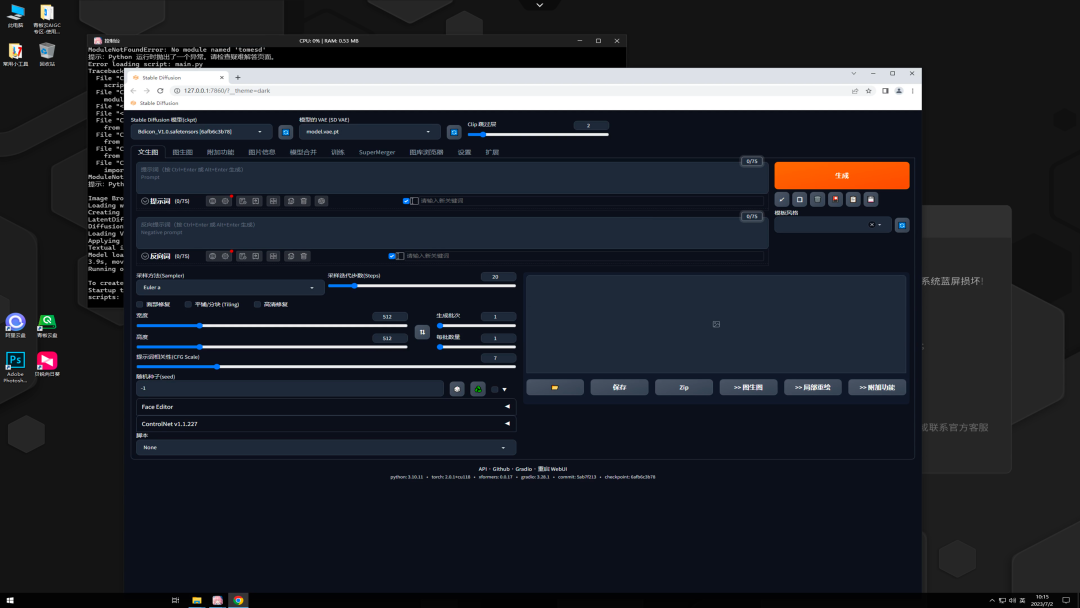Collapse the 提示词 section chevron
Viewport: 1080px width, 608px height.
(145, 201)
